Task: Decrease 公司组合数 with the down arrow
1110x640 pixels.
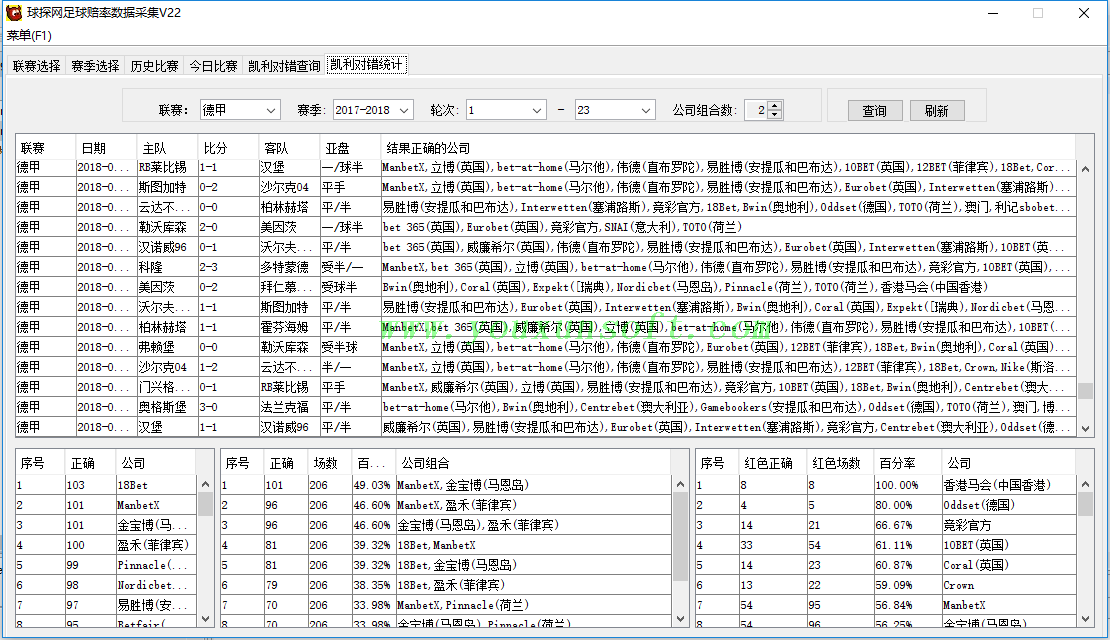Action: tap(774, 115)
